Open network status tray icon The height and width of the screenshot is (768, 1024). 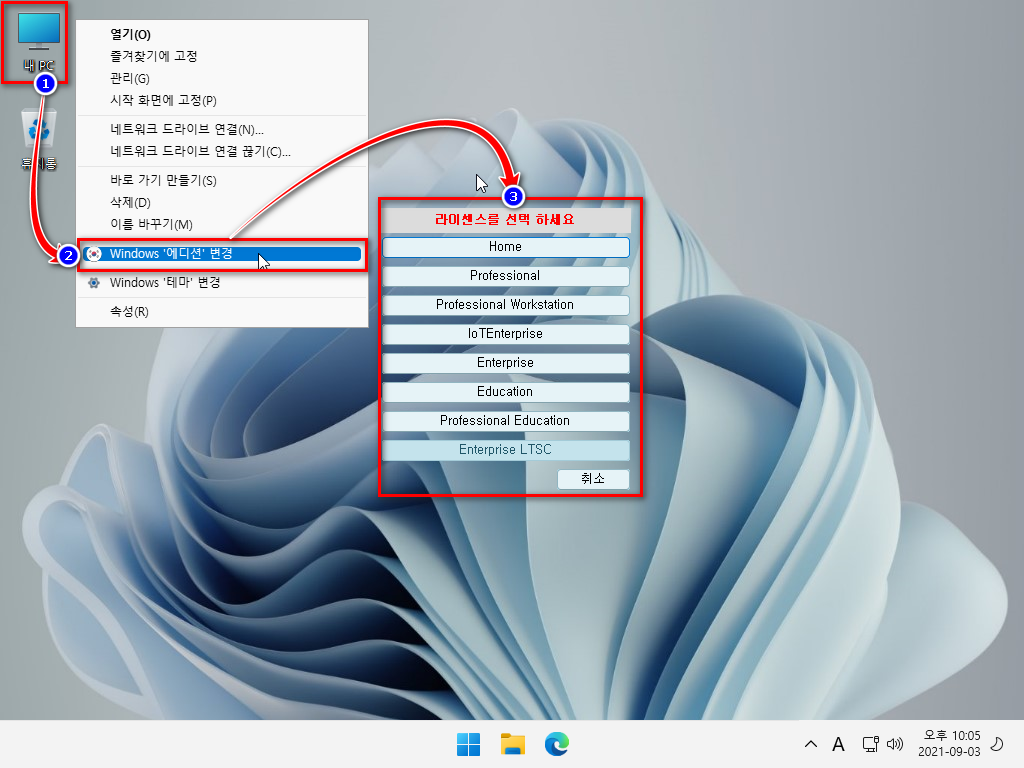tap(871, 744)
